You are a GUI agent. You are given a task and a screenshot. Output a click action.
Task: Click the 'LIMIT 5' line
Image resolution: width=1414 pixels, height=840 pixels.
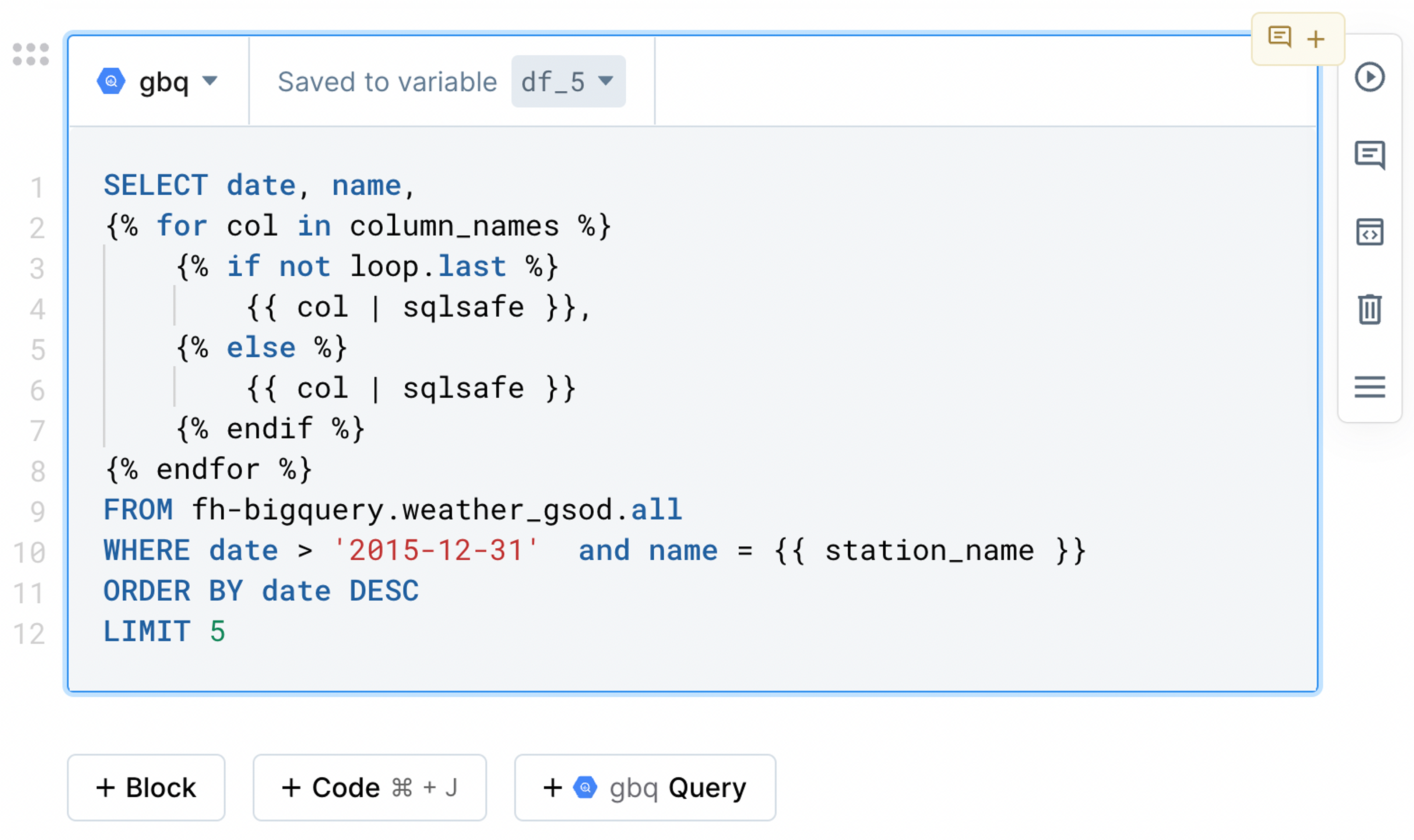pyautogui.click(x=164, y=632)
